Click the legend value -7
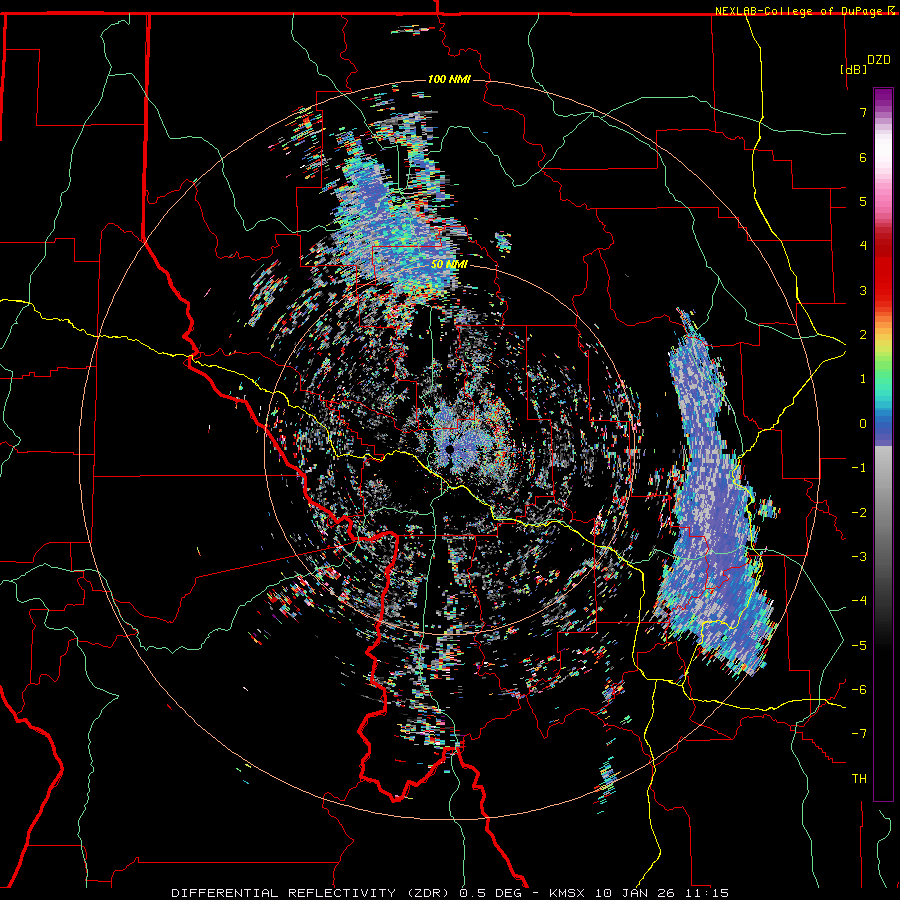Image resolution: width=900 pixels, height=900 pixels. point(859,734)
